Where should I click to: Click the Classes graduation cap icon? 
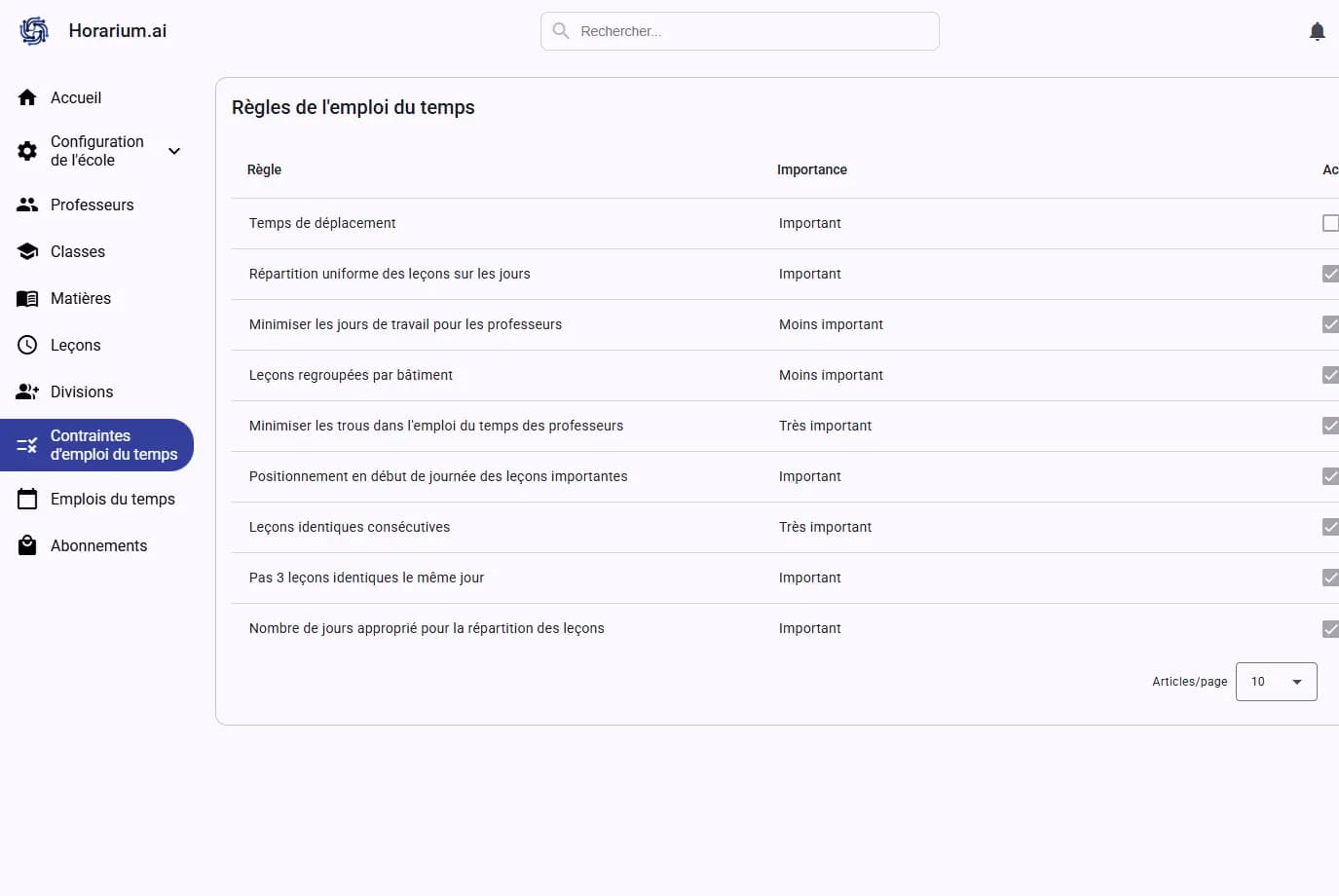(x=27, y=251)
